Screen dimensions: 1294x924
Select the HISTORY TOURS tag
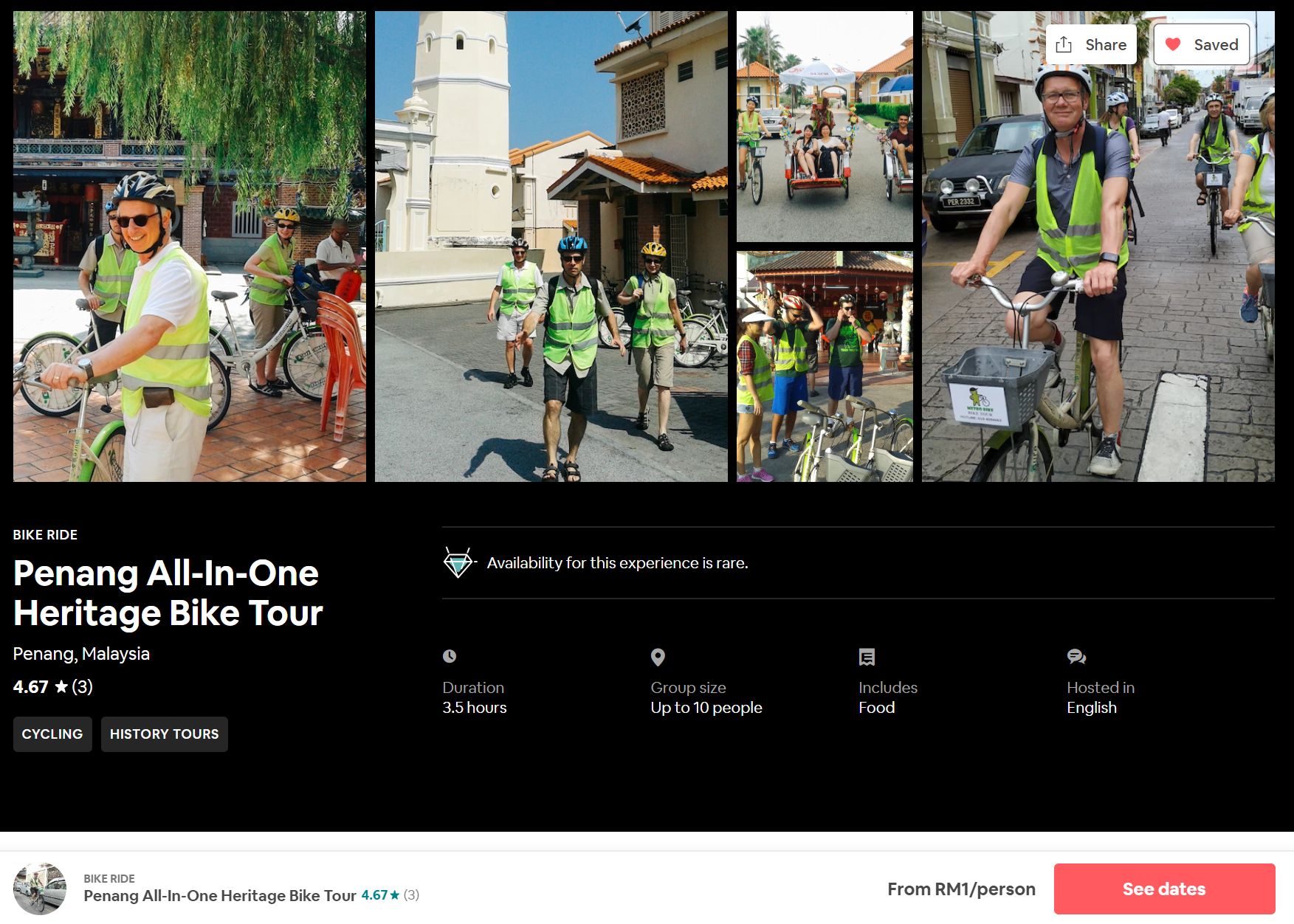tap(164, 734)
